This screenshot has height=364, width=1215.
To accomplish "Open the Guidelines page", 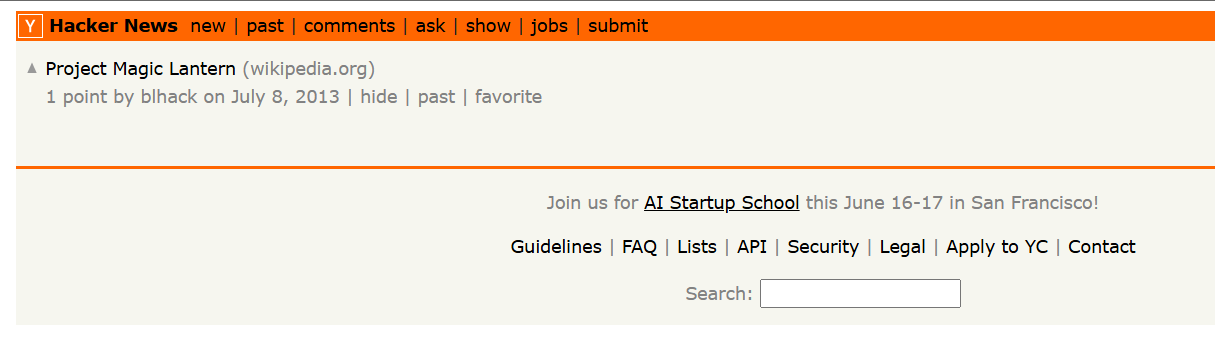I will pos(556,247).
